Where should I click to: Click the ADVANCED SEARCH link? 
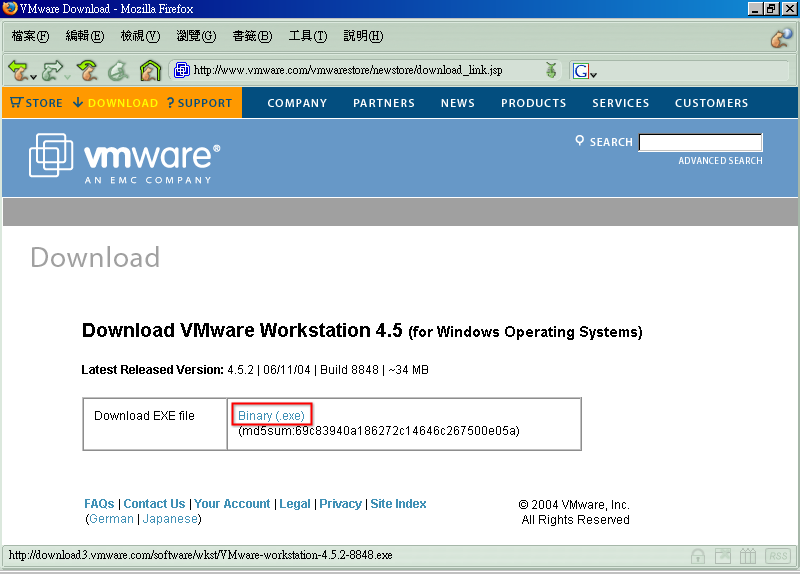pos(720,161)
